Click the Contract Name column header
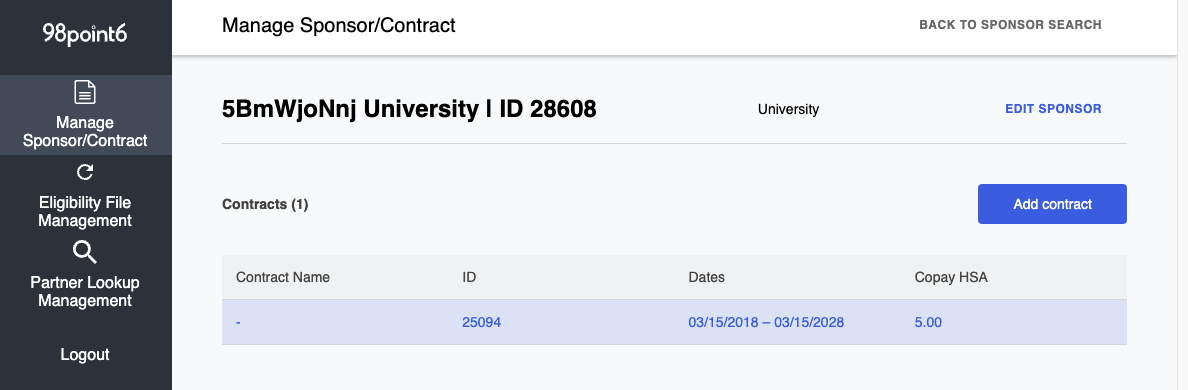 (283, 277)
